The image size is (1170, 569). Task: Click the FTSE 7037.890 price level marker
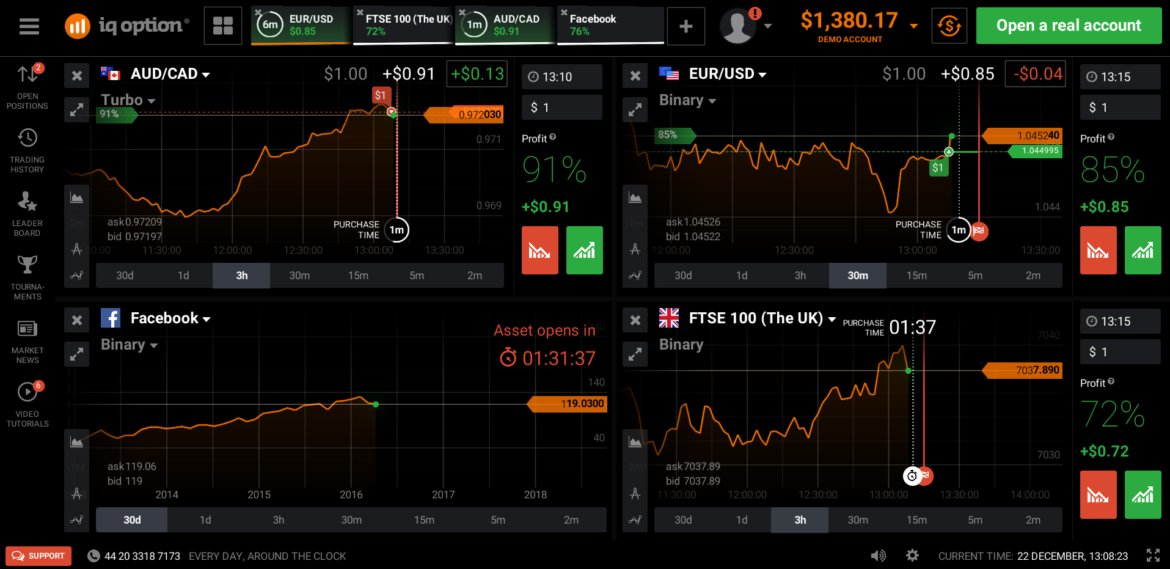[x=1022, y=371]
